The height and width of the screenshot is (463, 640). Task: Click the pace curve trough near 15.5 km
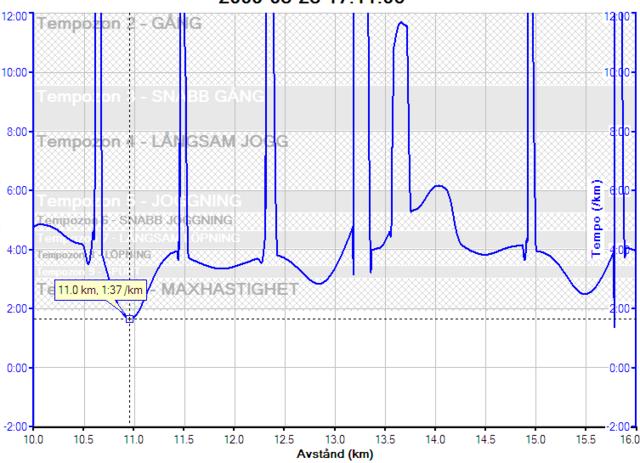pyautogui.click(x=585, y=294)
